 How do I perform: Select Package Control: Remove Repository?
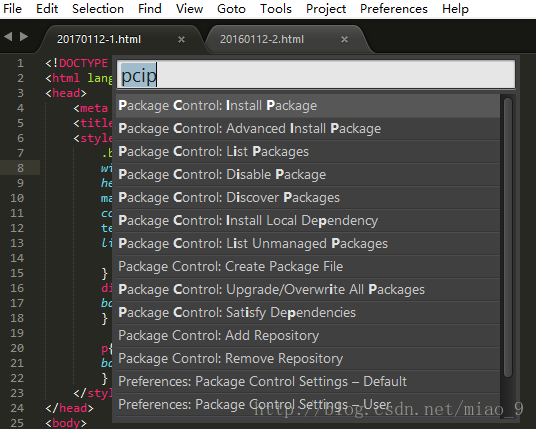click(x=308, y=358)
